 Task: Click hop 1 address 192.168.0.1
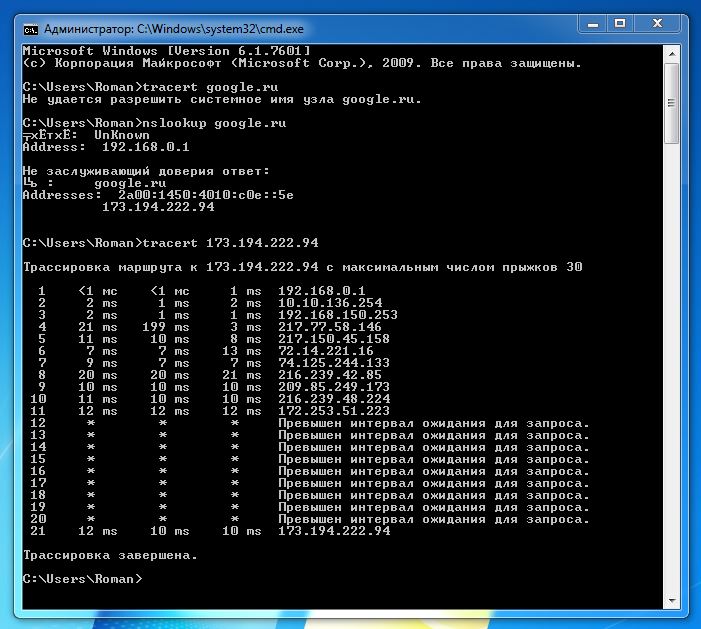click(x=321, y=291)
